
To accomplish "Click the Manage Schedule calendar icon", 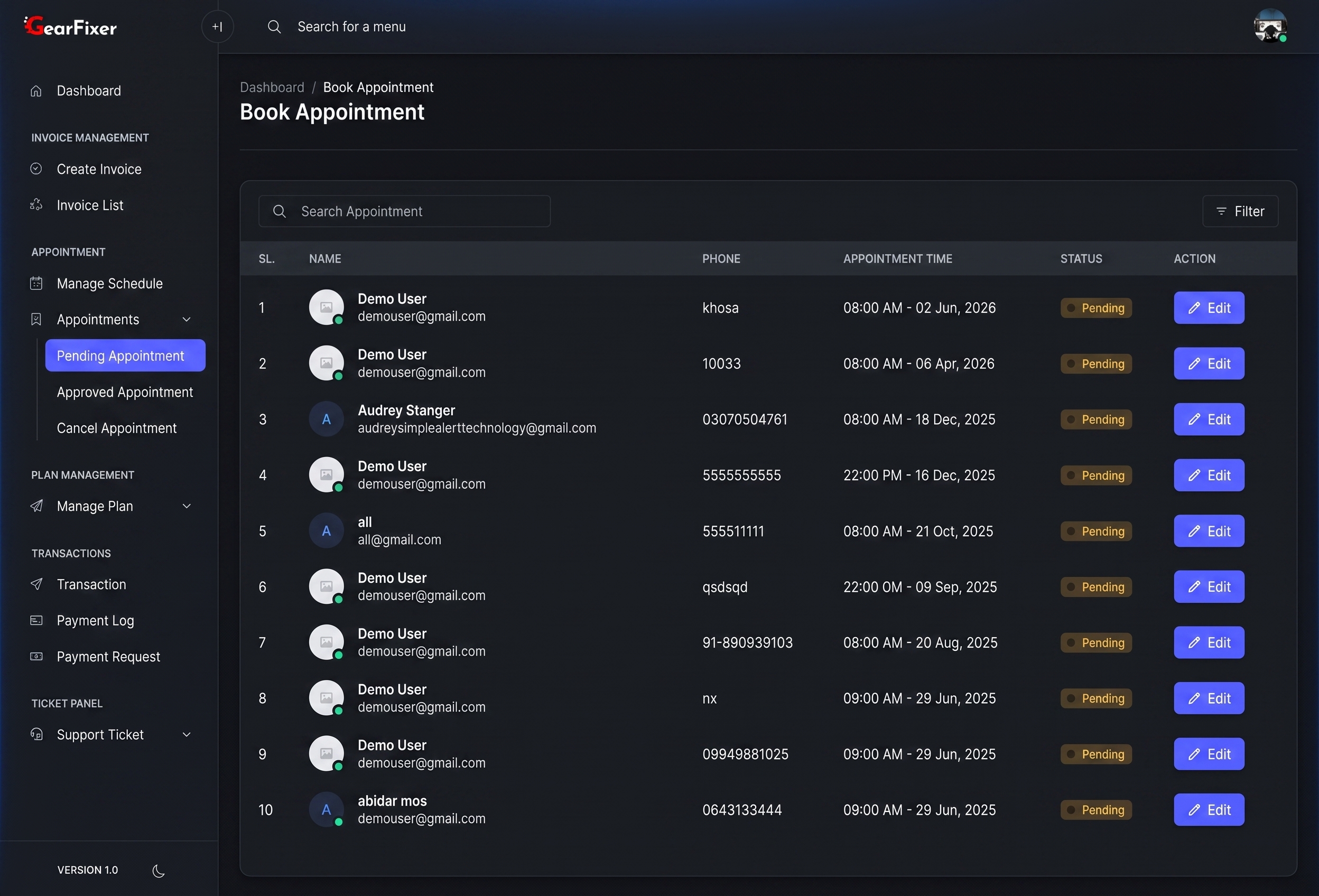I will point(36,283).
